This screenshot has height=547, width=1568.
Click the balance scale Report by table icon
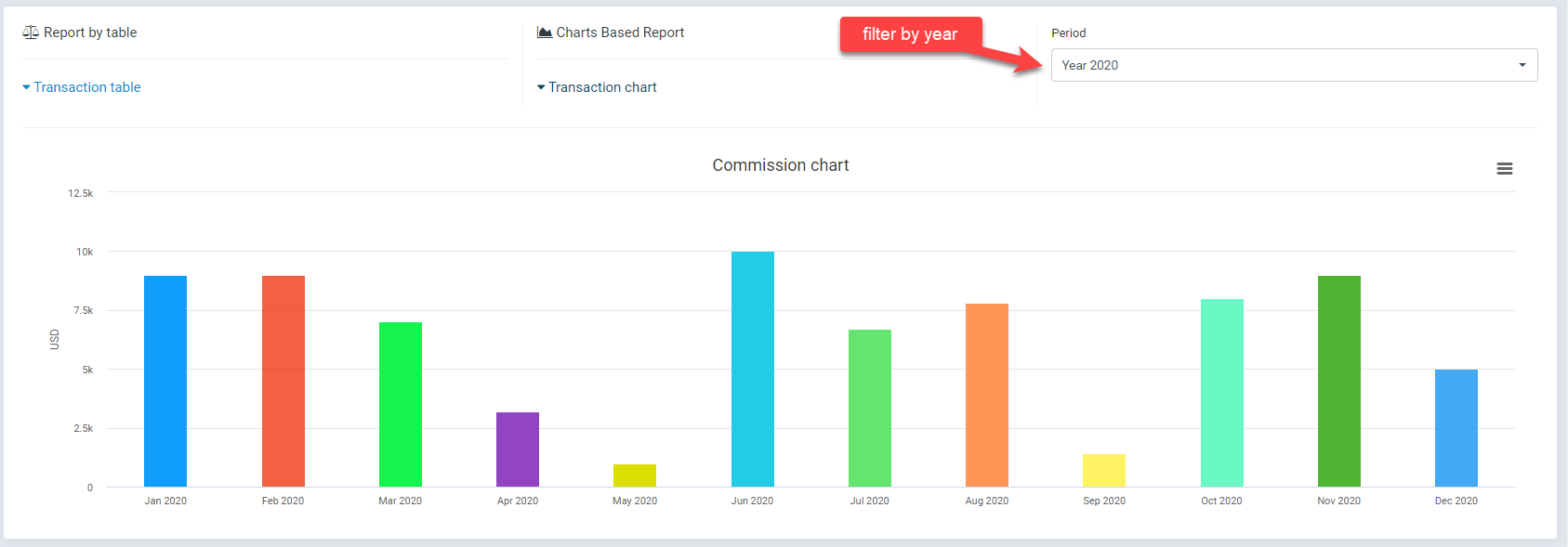(31, 33)
